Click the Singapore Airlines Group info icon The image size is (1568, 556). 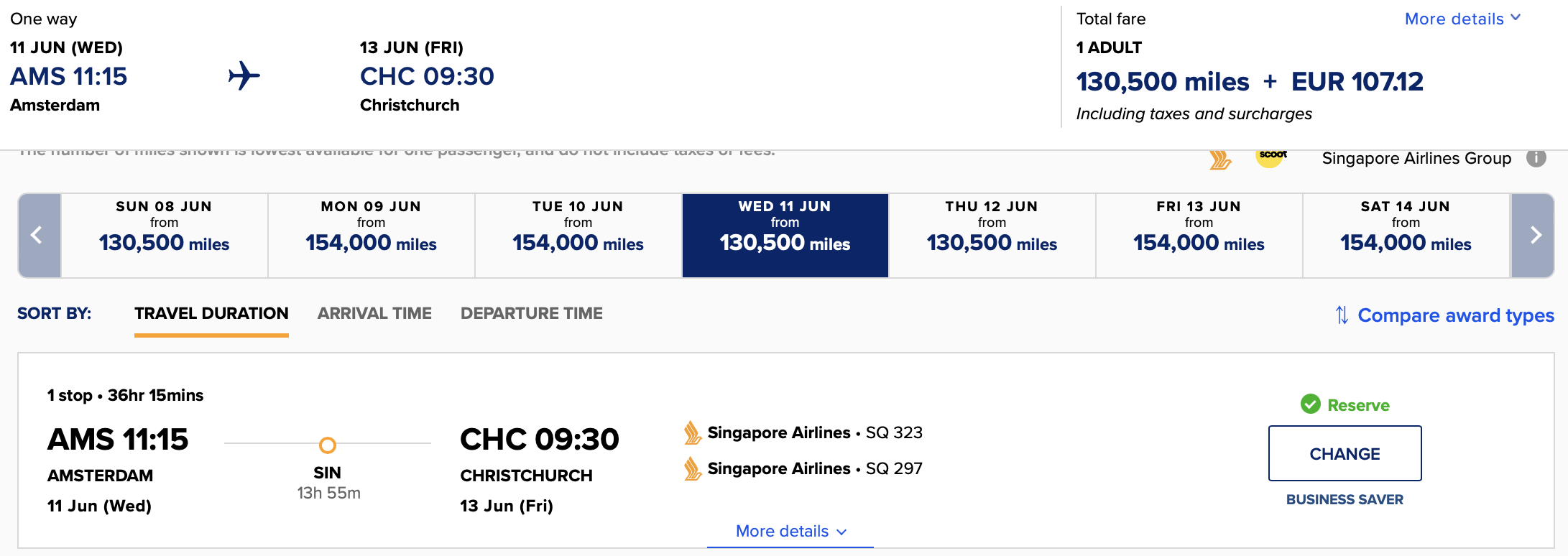point(1536,158)
